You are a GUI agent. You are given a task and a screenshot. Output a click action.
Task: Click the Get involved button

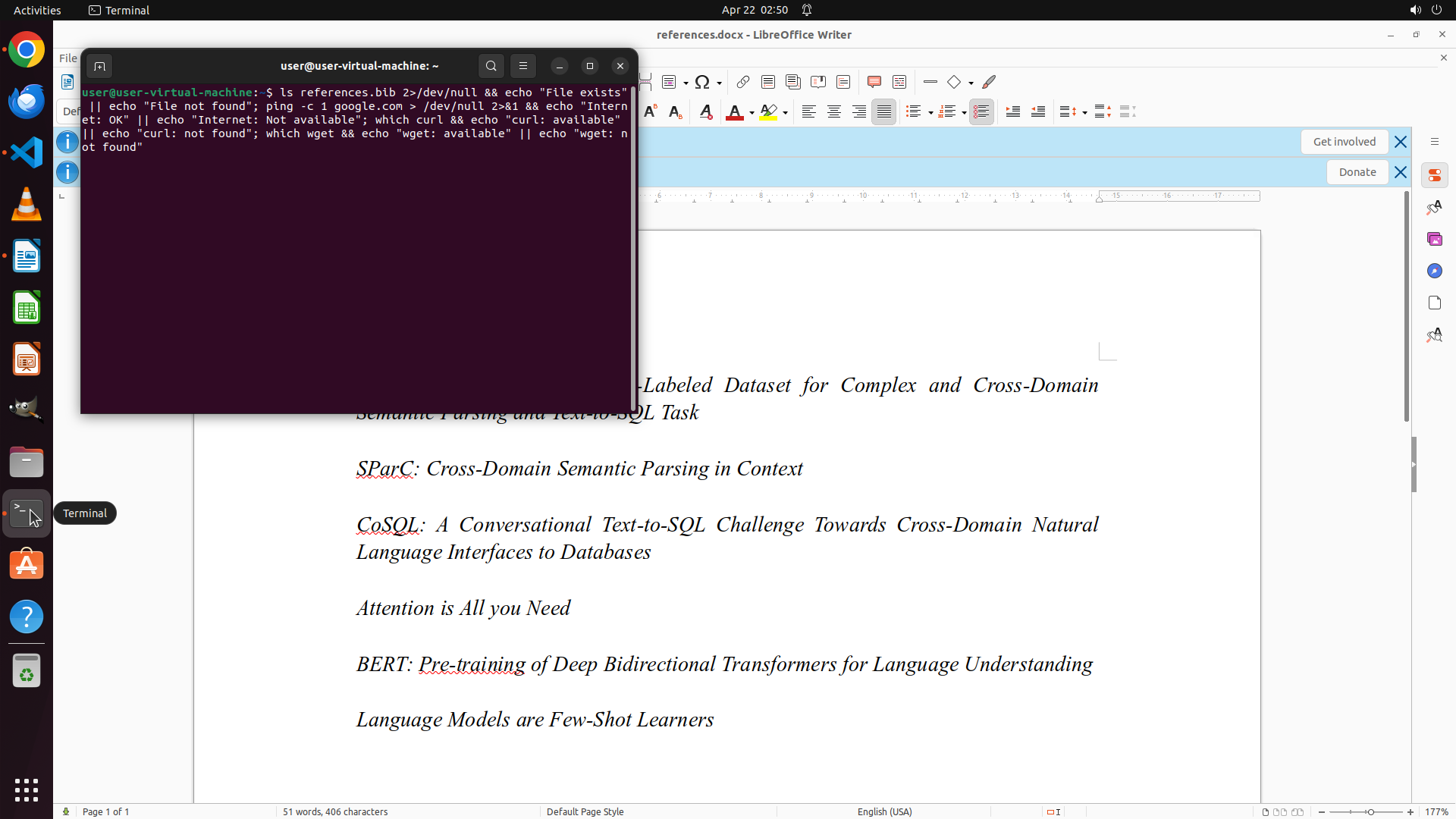pos(1344,142)
